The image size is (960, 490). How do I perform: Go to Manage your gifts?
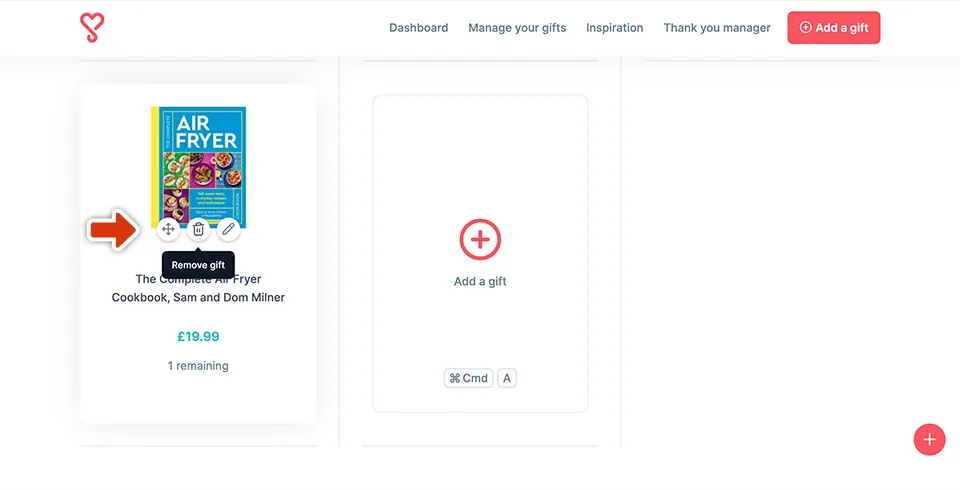(517, 28)
